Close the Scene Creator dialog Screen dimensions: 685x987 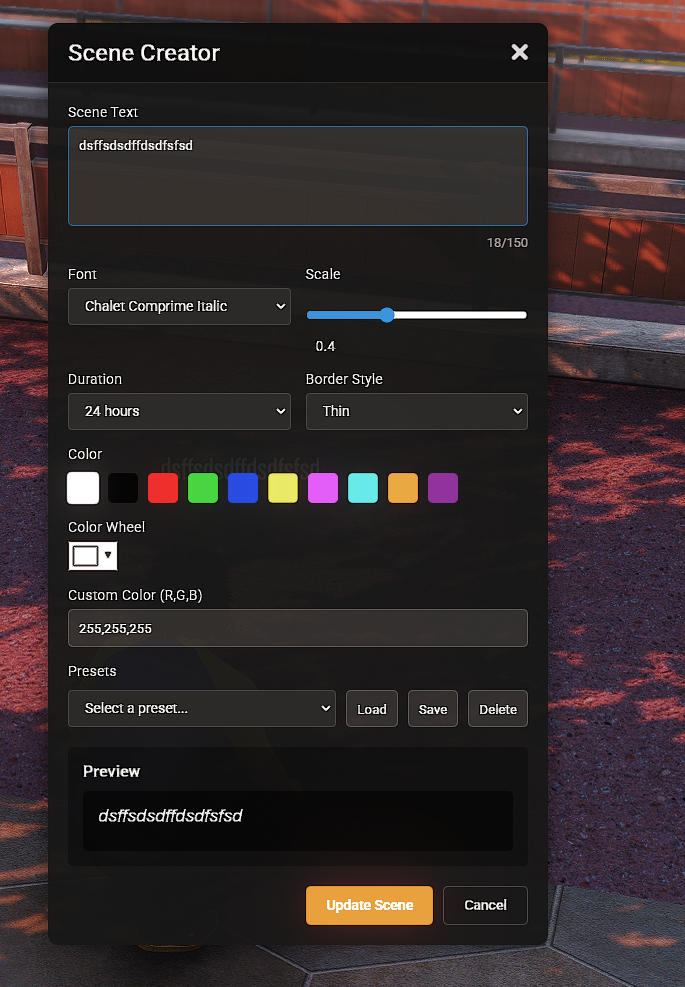519,52
